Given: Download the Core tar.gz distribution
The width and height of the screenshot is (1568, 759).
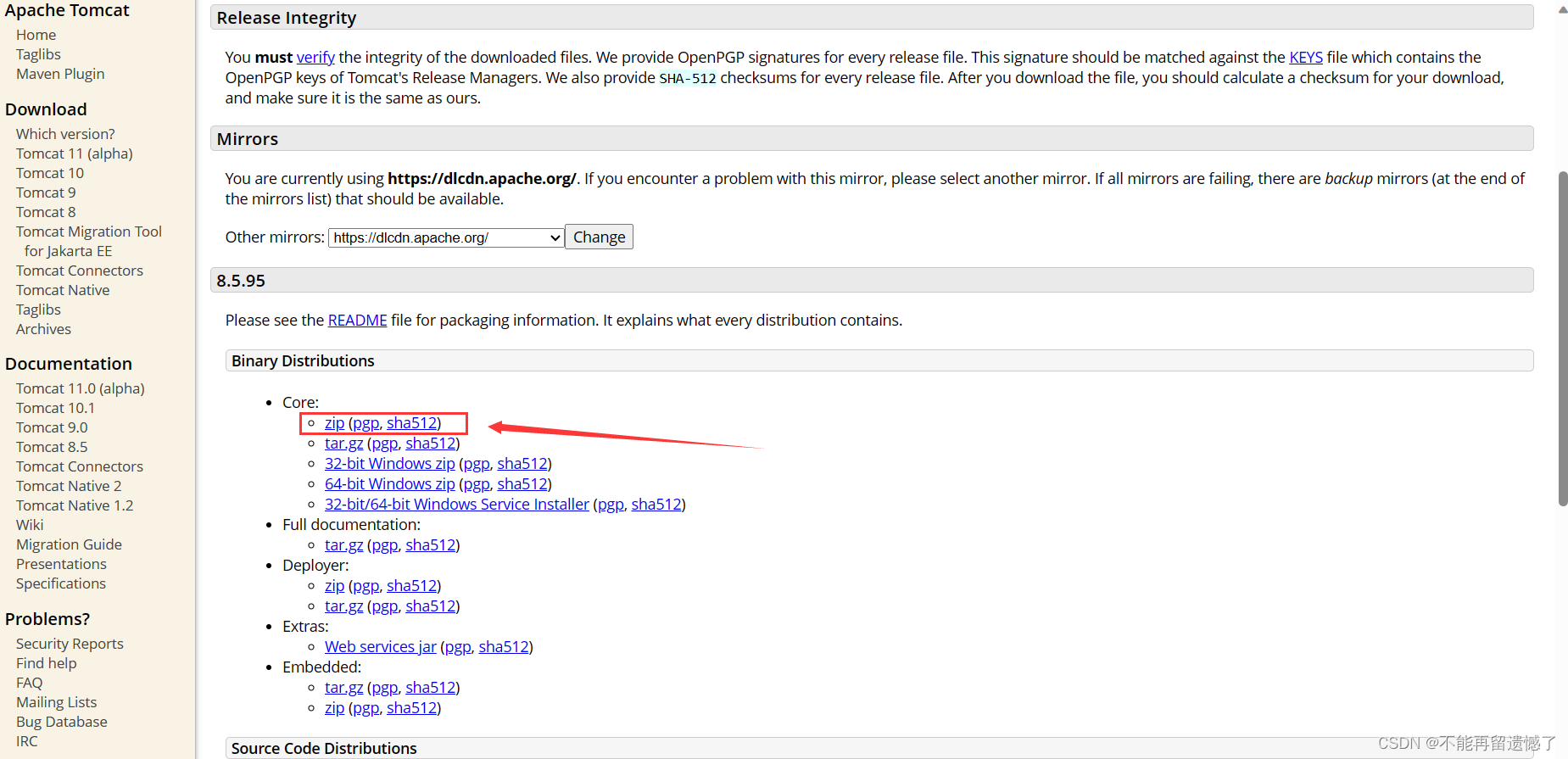Looking at the screenshot, I should click(x=343, y=443).
